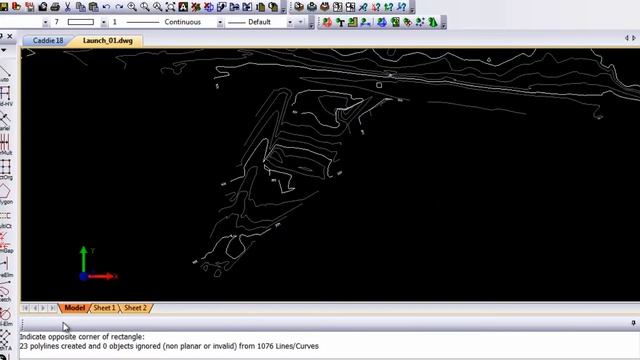The width and height of the screenshot is (640, 360).
Task: Select the Parallel line tool in sidebar
Action: pos(5,121)
